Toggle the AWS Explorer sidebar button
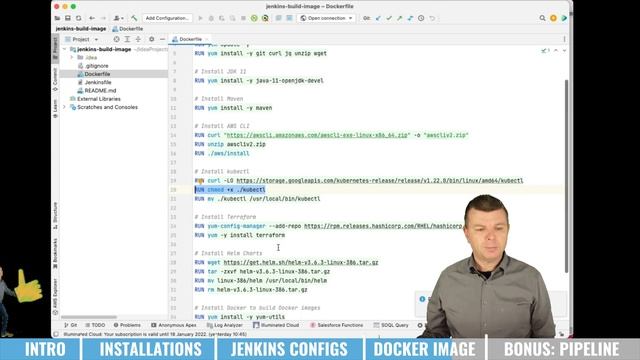The image size is (640, 360). tap(56, 296)
